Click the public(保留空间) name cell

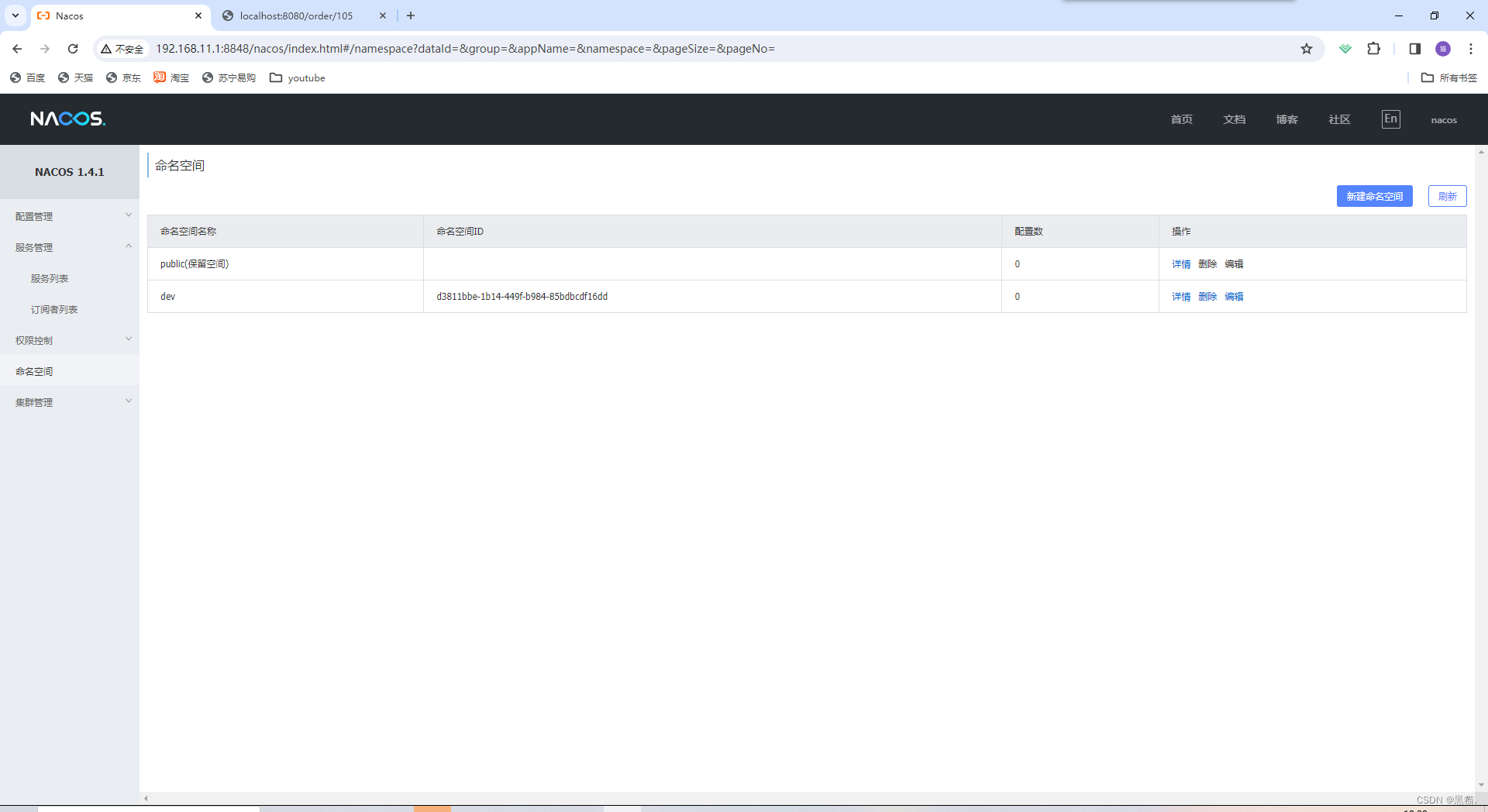click(285, 264)
